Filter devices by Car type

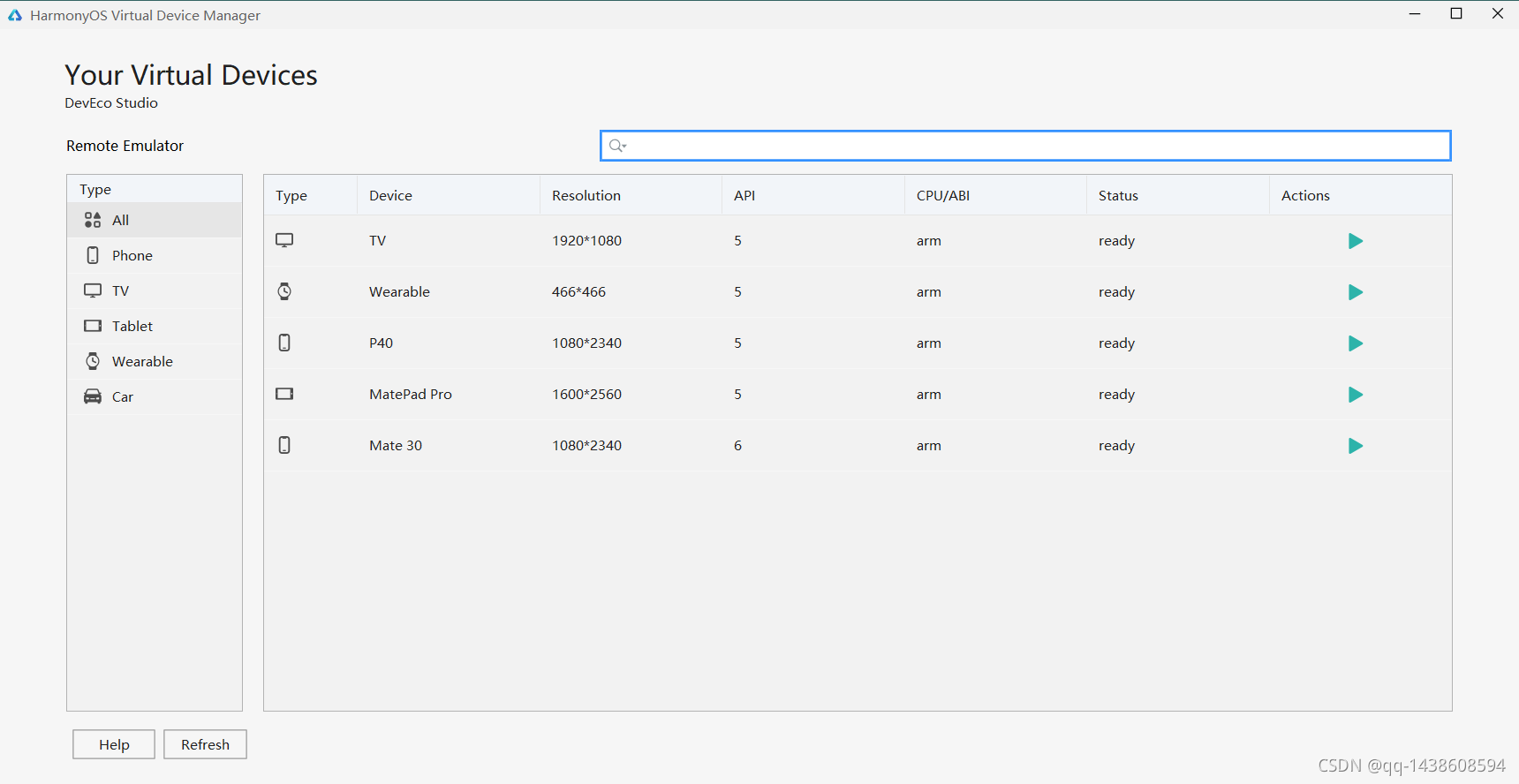[155, 396]
